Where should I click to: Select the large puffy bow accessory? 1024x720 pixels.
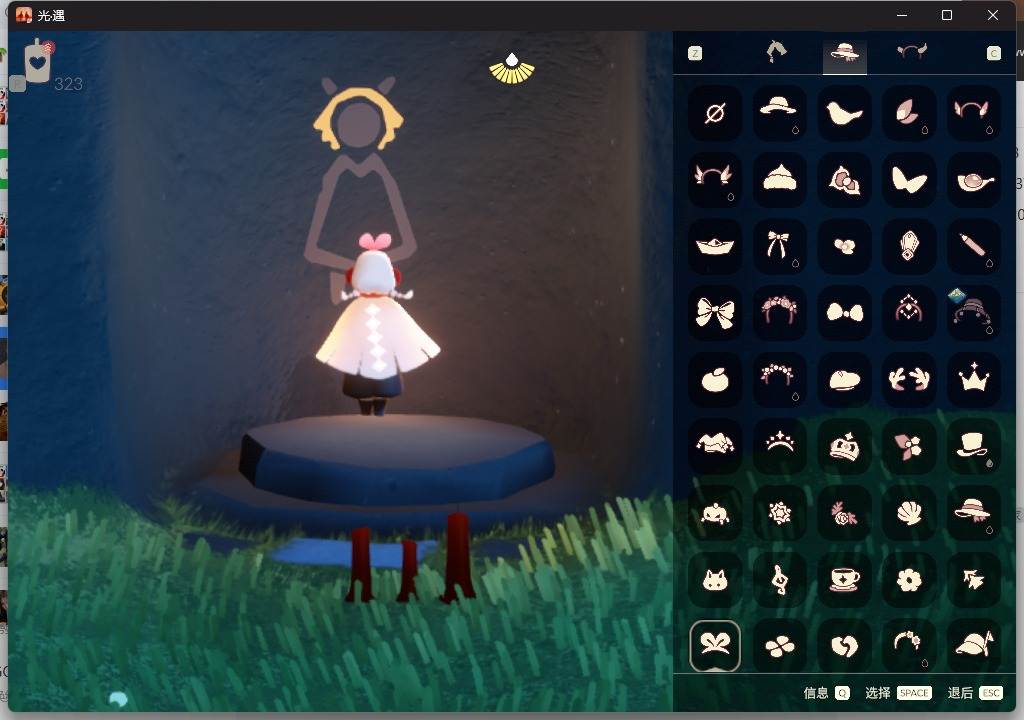point(714,313)
